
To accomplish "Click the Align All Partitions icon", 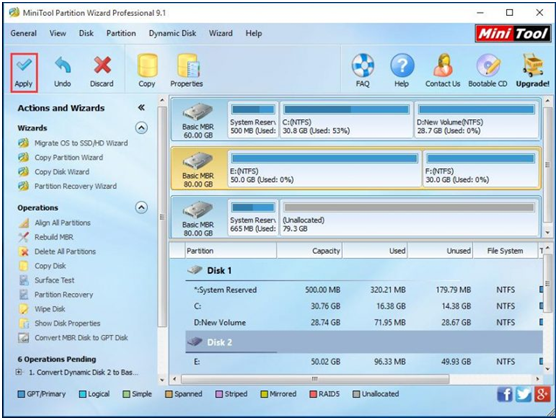I will pyautogui.click(x=24, y=223).
